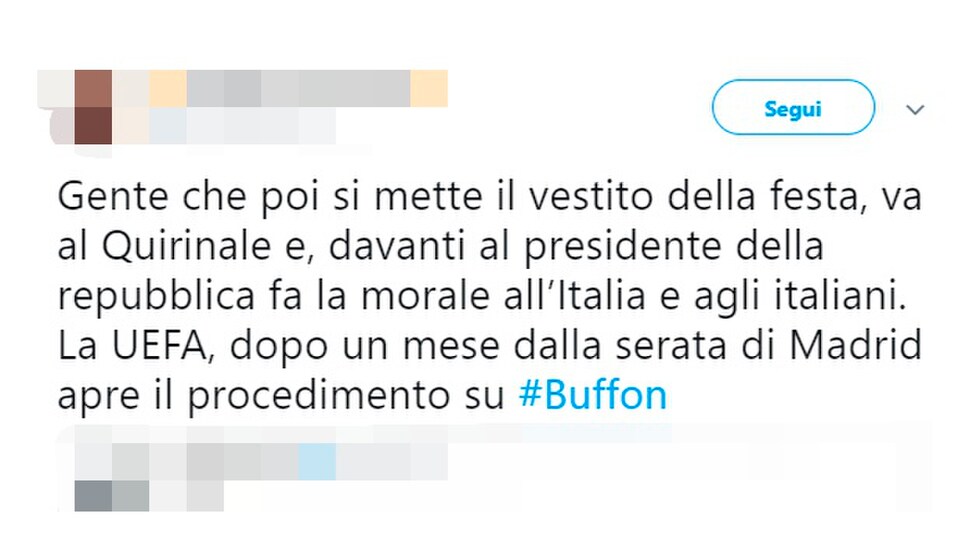
Task: Open the tweet options chevron menu
Action: tap(914, 110)
